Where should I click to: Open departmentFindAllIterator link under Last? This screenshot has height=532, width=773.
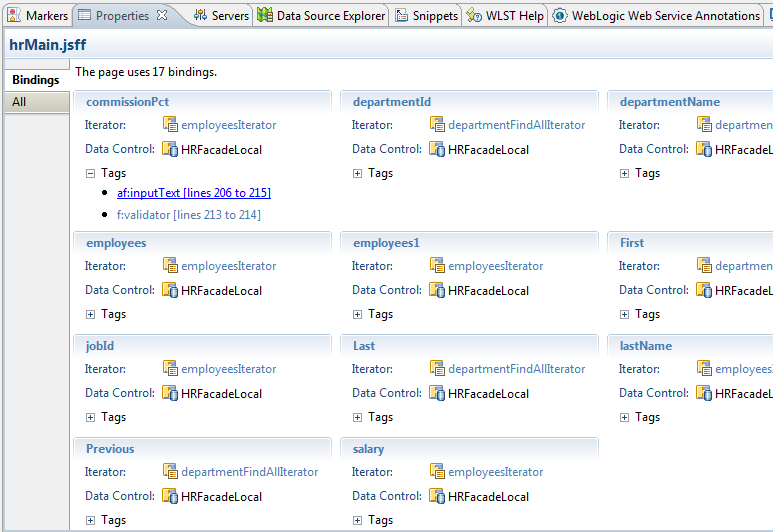coord(517,369)
